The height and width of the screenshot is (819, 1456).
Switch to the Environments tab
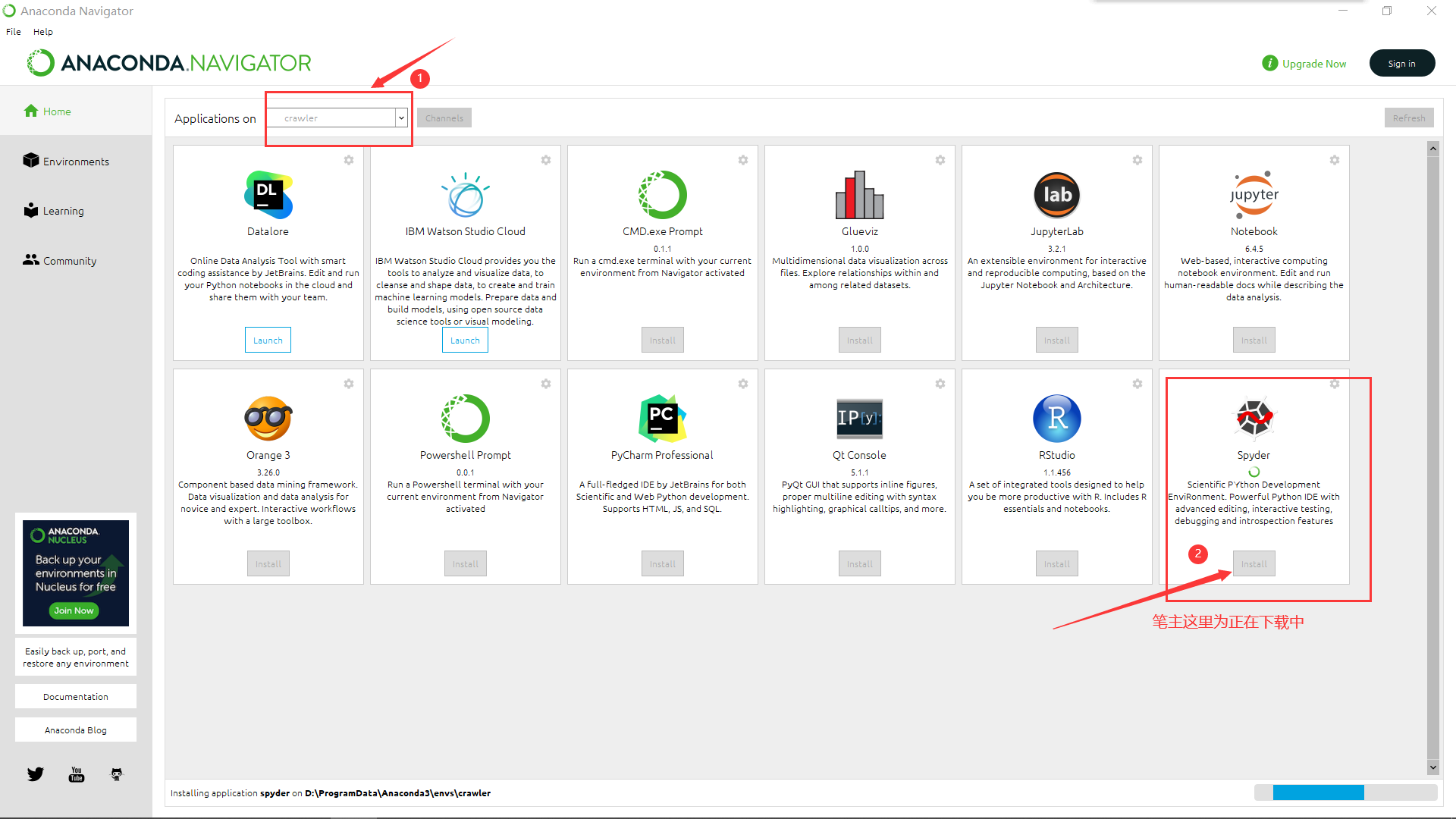(76, 162)
